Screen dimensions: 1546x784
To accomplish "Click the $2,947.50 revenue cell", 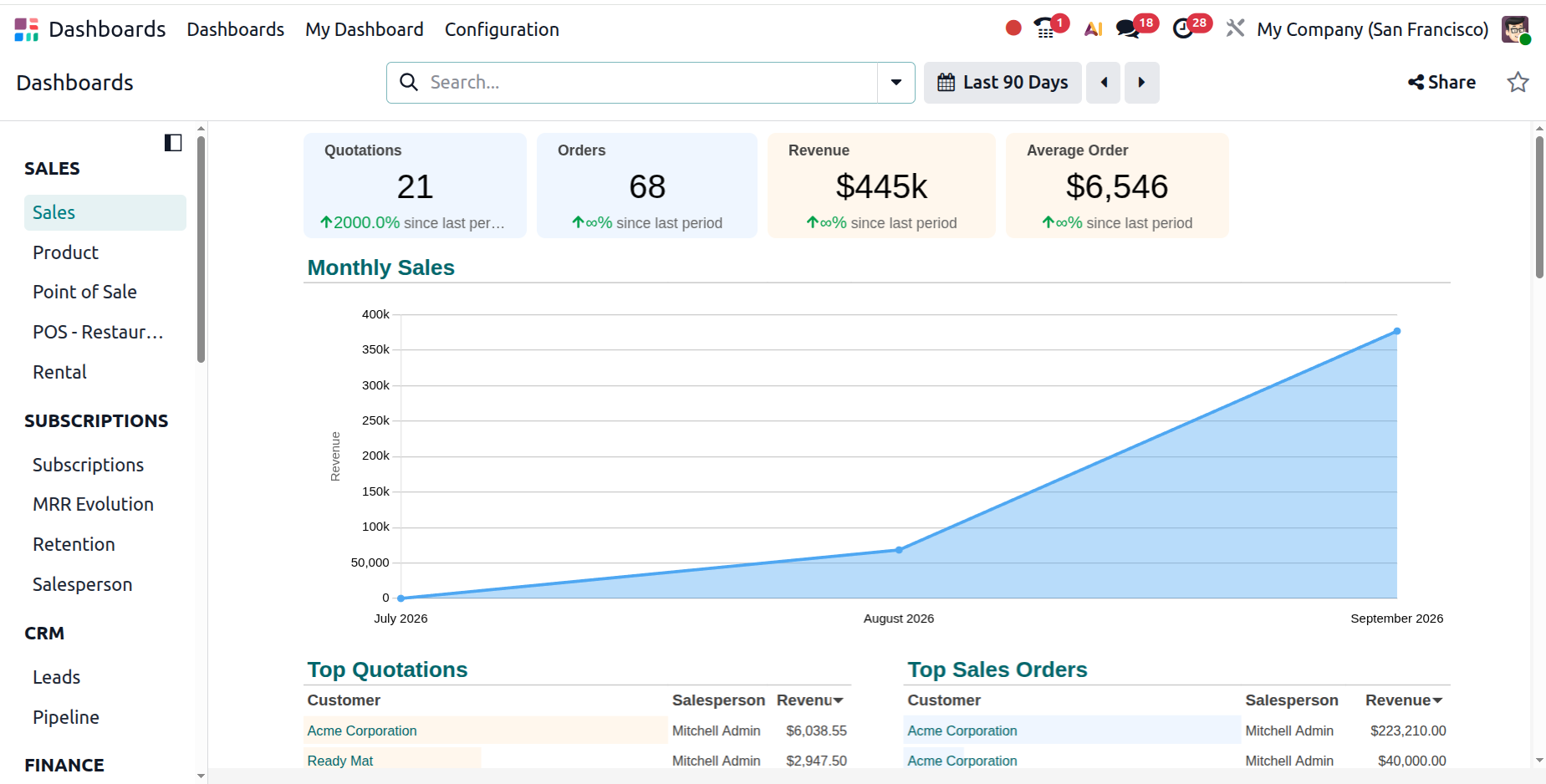I will pyautogui.click(x=816, y=761).
